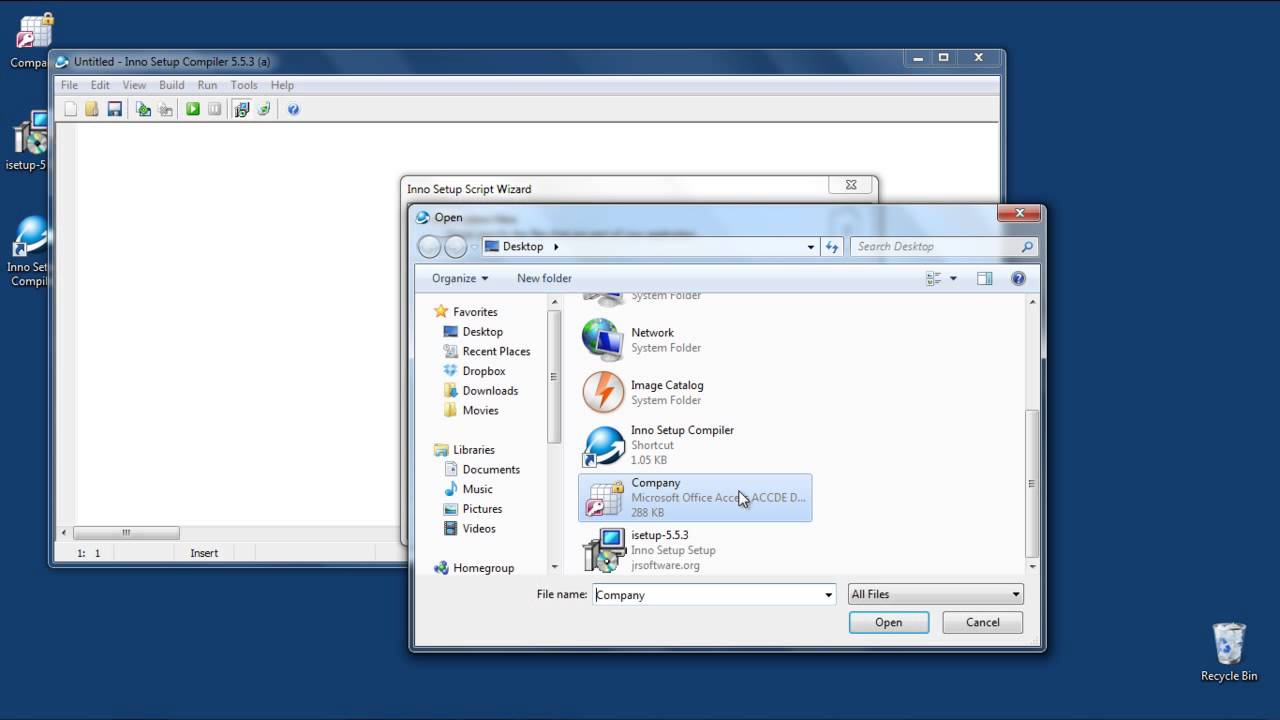Screen dimensions: 1280x720
Task: Click the Back arrow in Open dialog
Action: pyautogui.click(x=429, y=246)
